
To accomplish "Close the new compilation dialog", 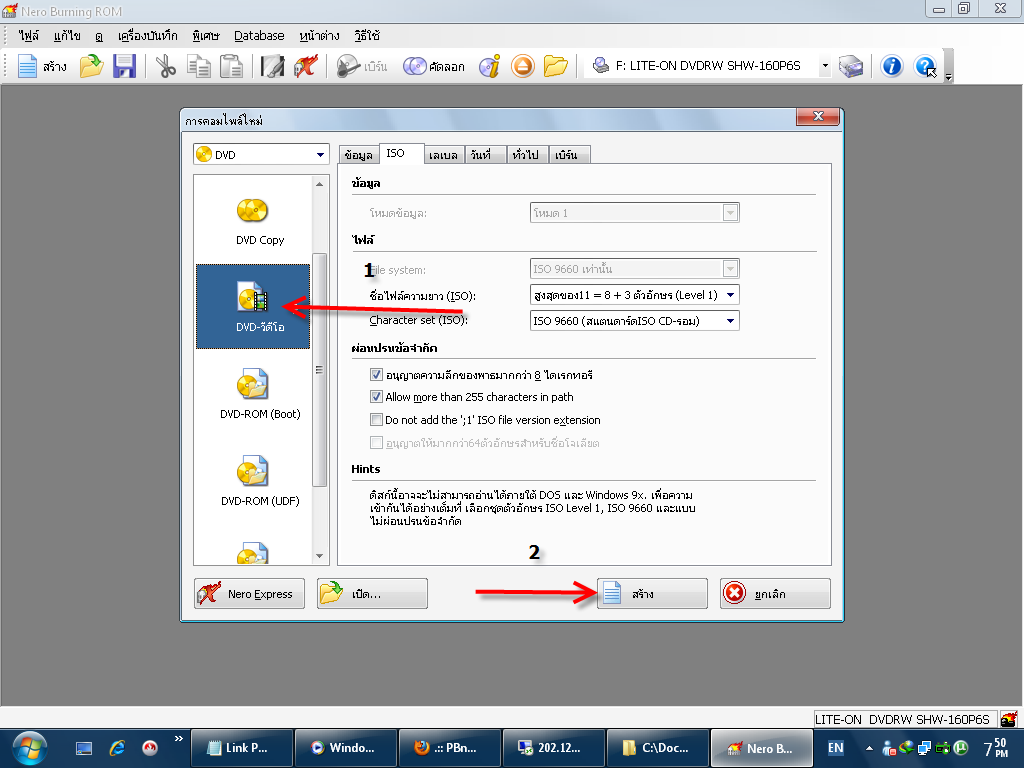I will (x=818, y=116).
